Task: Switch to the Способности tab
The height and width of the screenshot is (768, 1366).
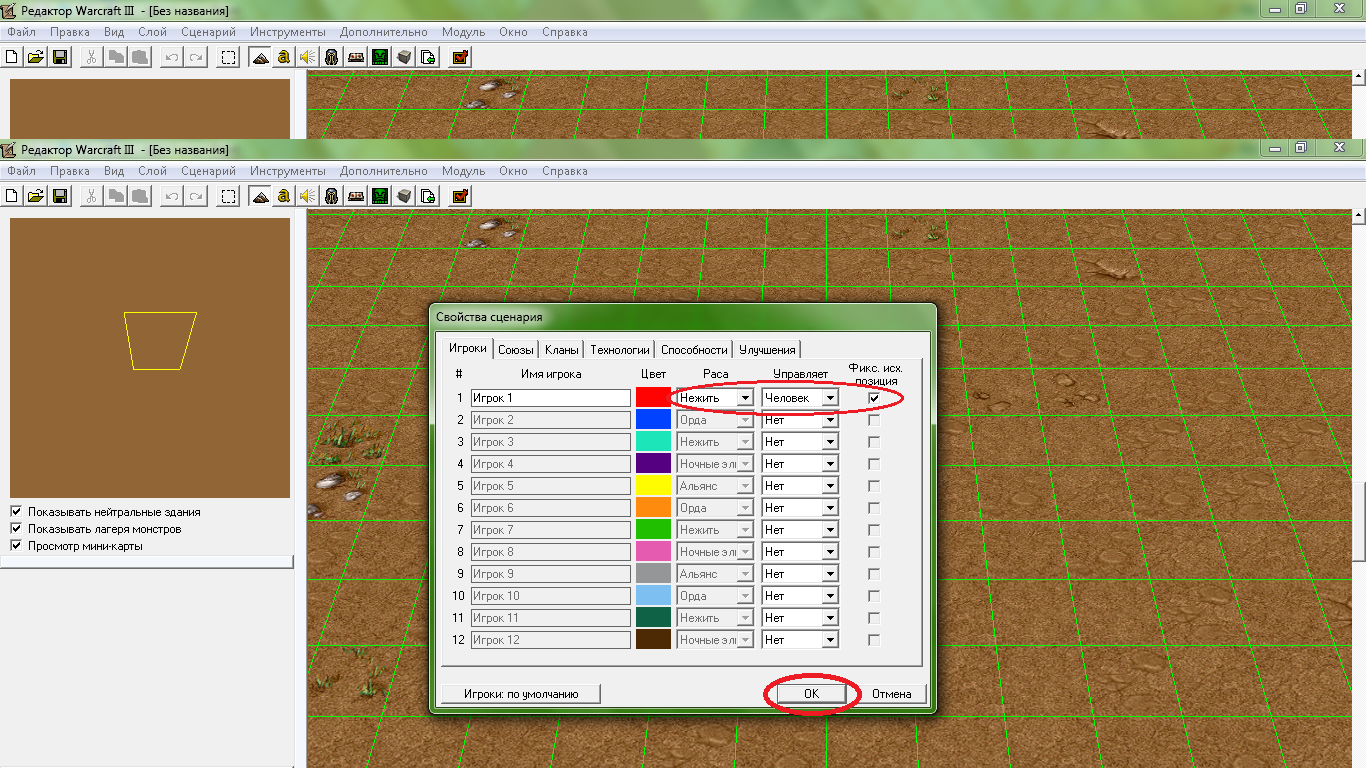Action: [694, 350]
